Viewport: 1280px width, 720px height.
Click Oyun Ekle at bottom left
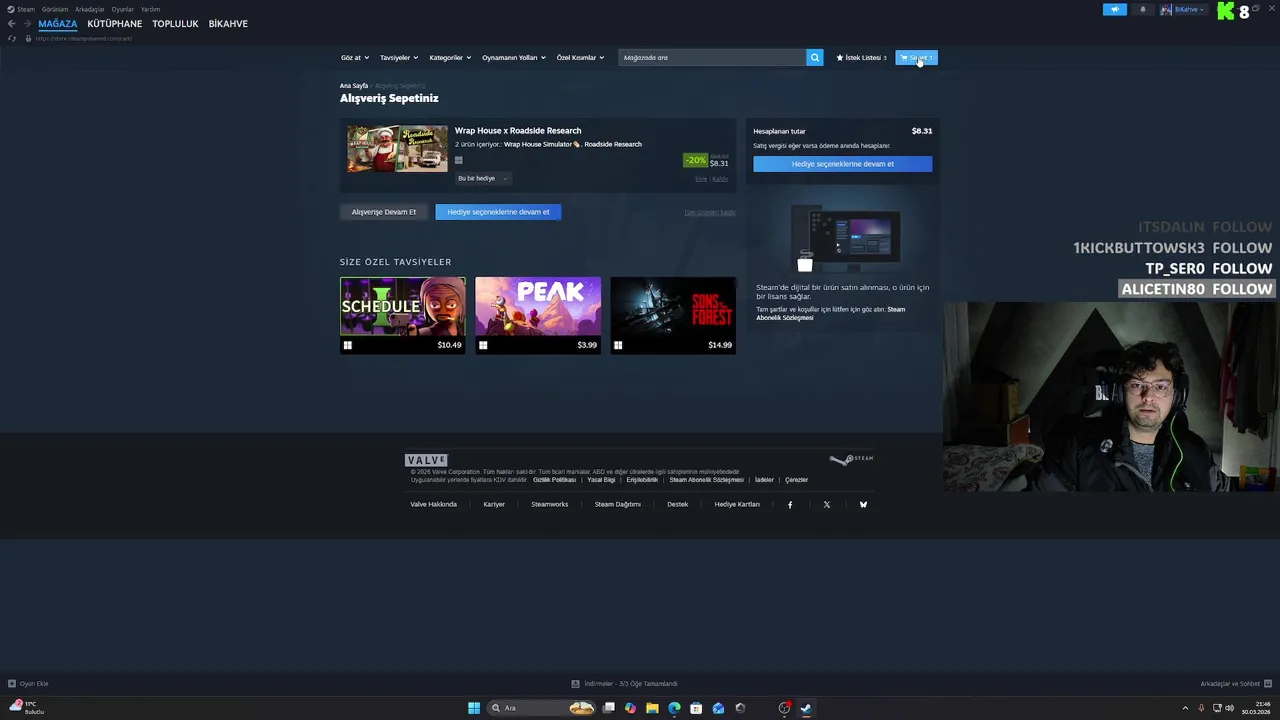(x=28, y=684)
